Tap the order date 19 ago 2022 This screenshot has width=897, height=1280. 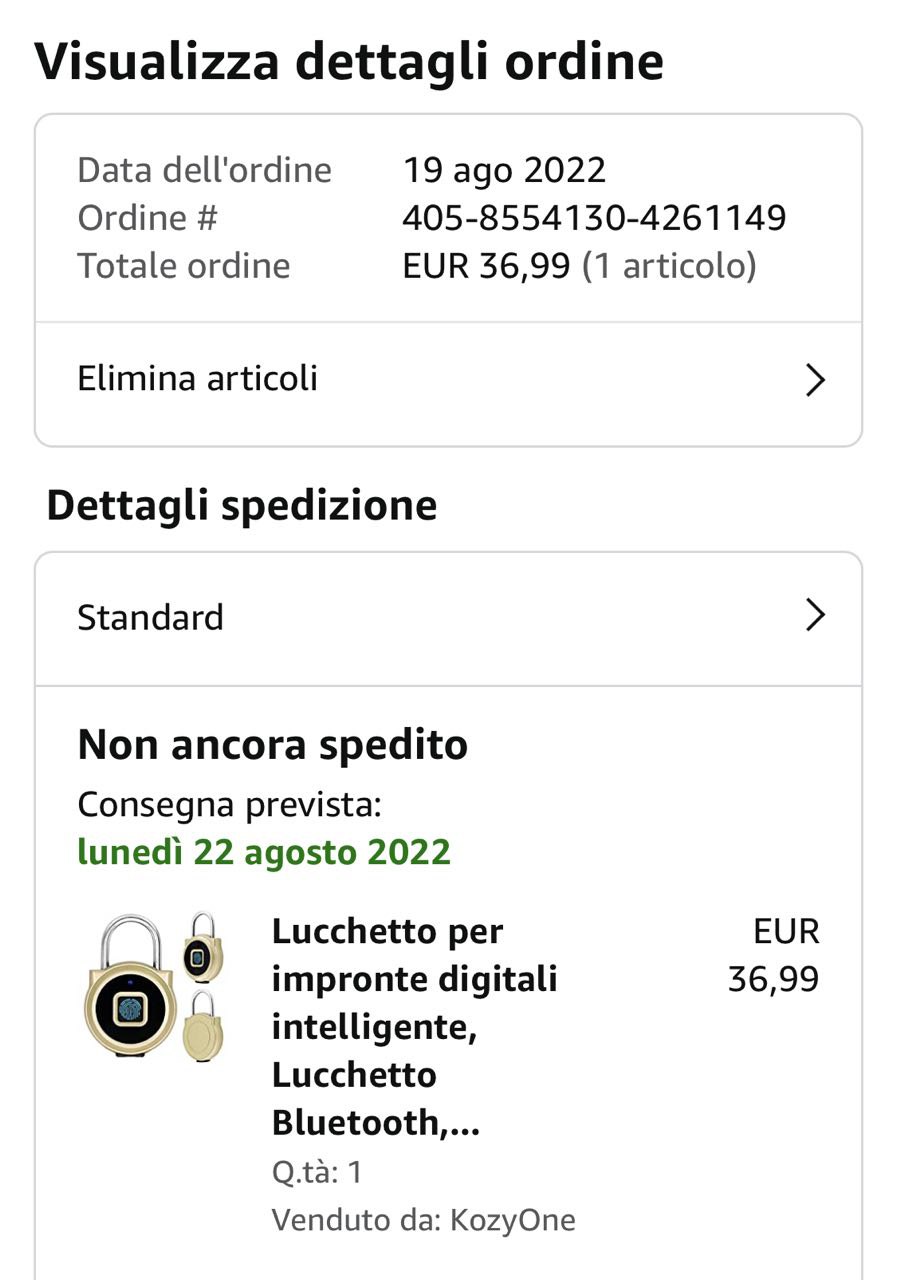(x=504, y=169)
